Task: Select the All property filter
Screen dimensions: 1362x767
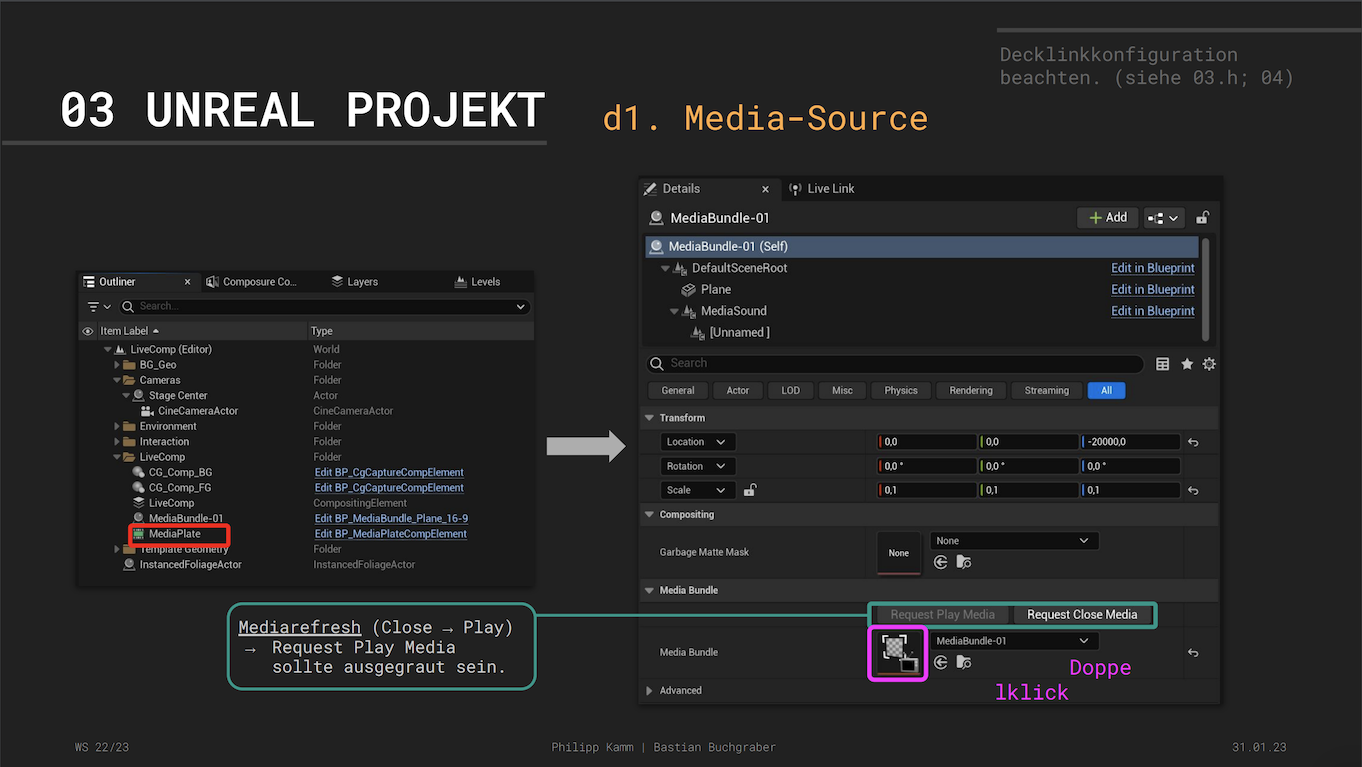Action: tap(1106, 391)
